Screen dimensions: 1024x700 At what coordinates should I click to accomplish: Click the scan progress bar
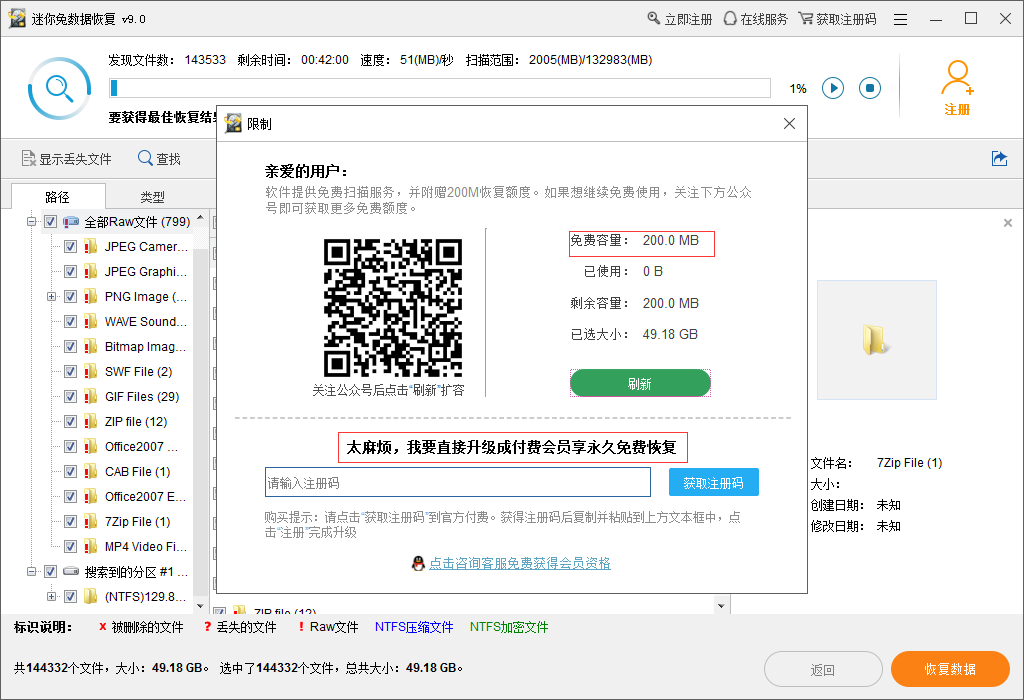tap(440, 88)
